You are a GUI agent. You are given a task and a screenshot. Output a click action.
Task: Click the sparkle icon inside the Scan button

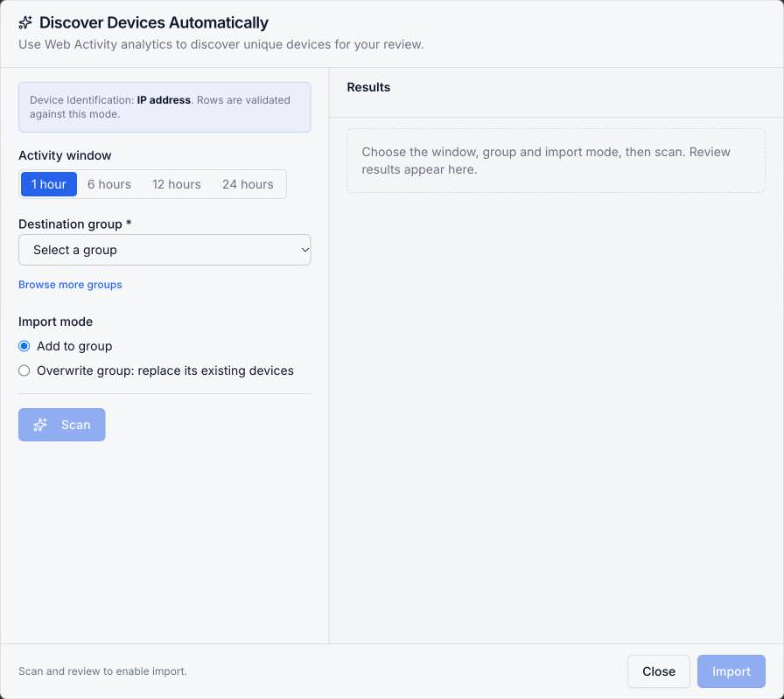[40, 424]
